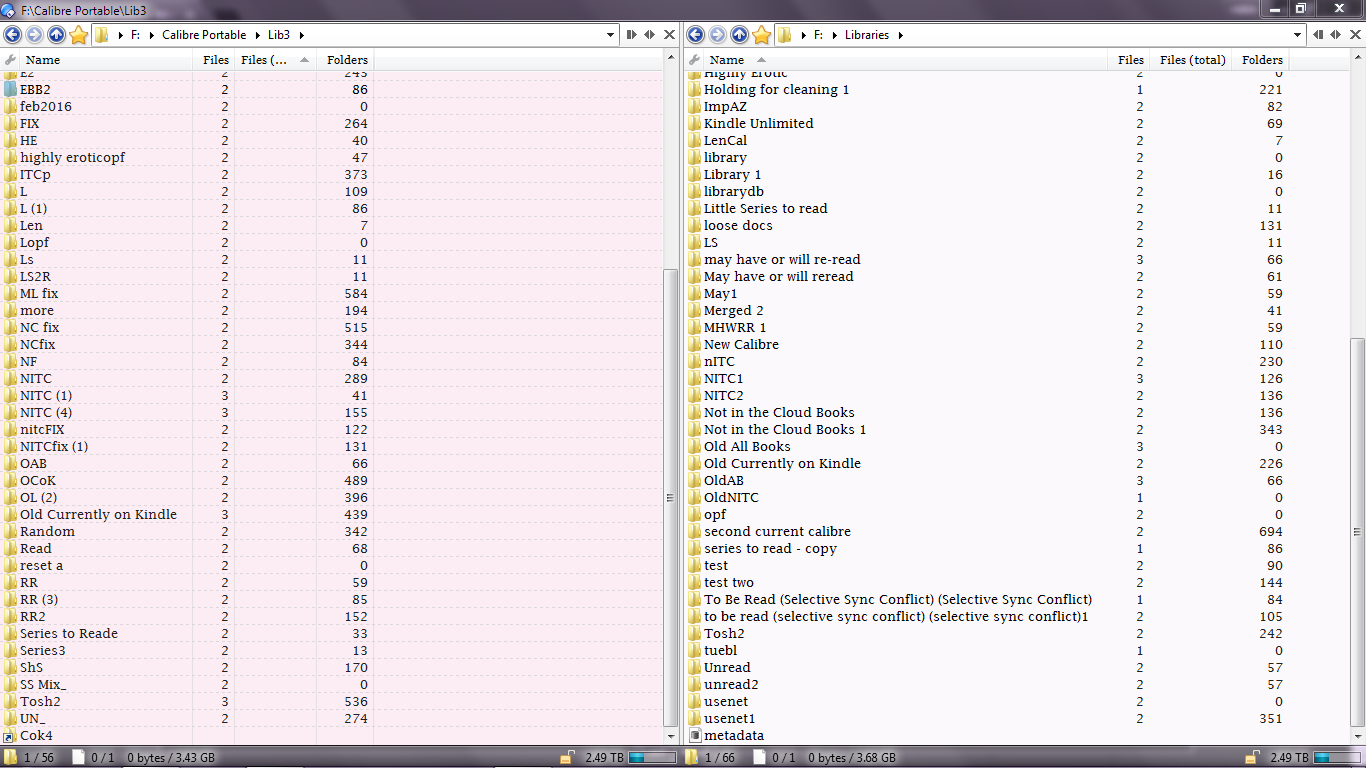
Task: Click the wrench column settings icon in left pane
Action: [x=11, y=60]
